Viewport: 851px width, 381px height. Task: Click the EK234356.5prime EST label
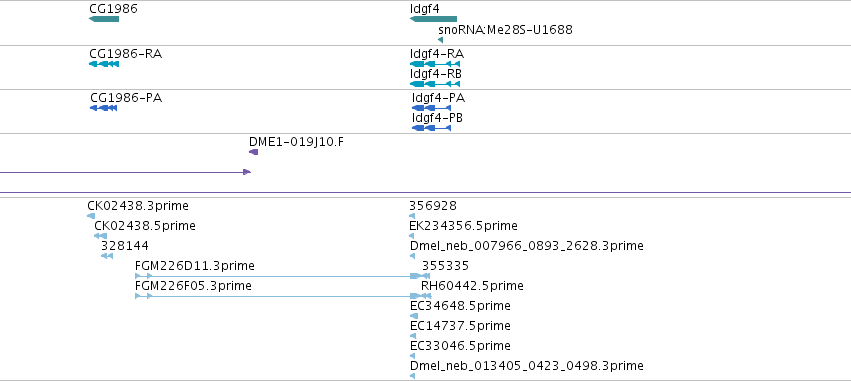tap(463, 226)
